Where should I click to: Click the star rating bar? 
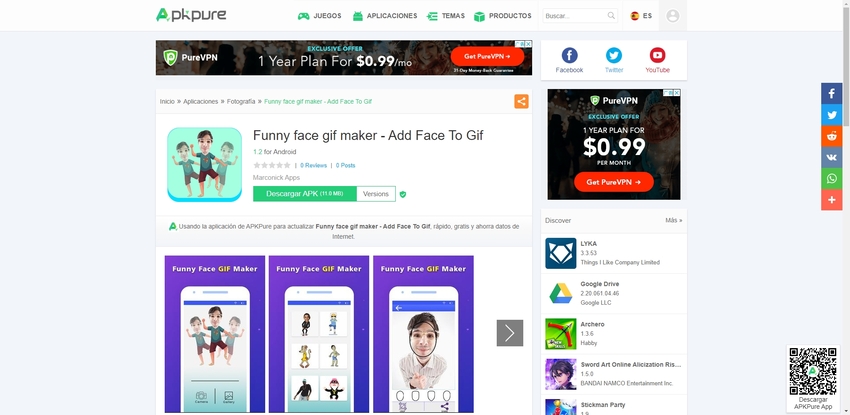point(272,165)
